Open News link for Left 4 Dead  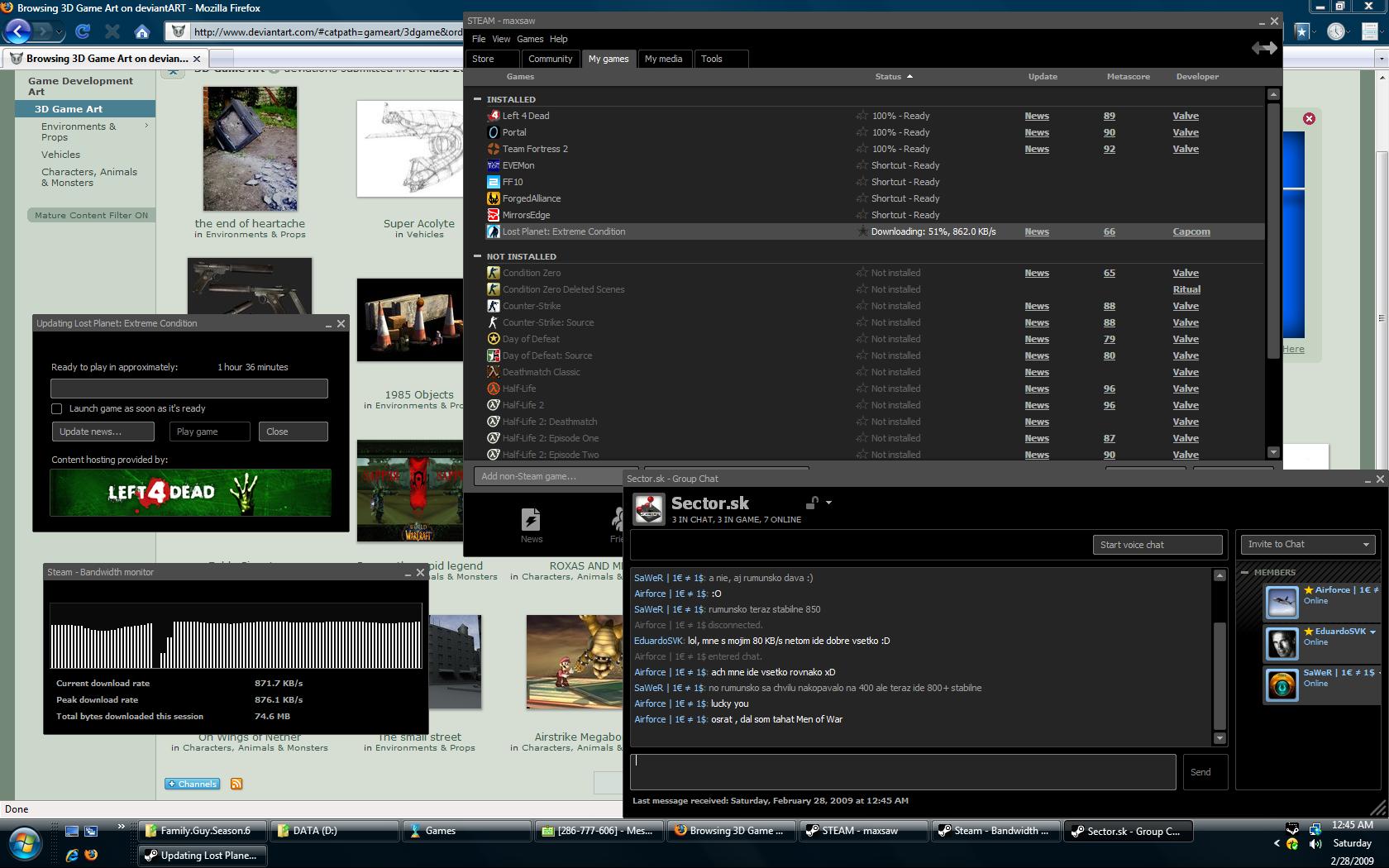point(1037,116)
